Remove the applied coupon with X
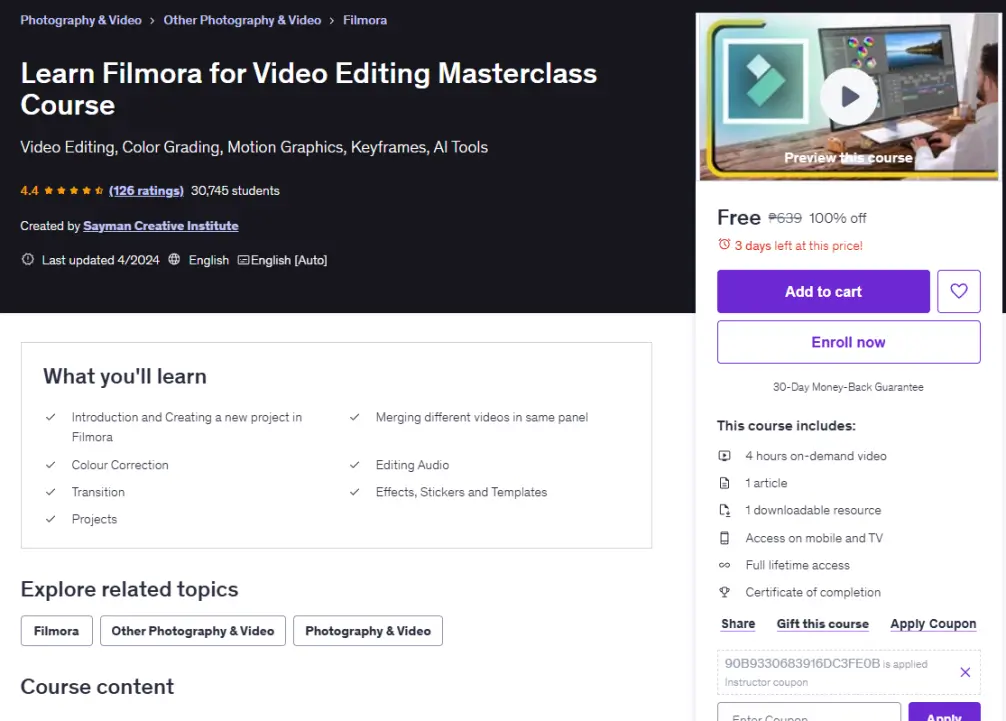Screen dimensions: 1006x721 click(965, 672)
